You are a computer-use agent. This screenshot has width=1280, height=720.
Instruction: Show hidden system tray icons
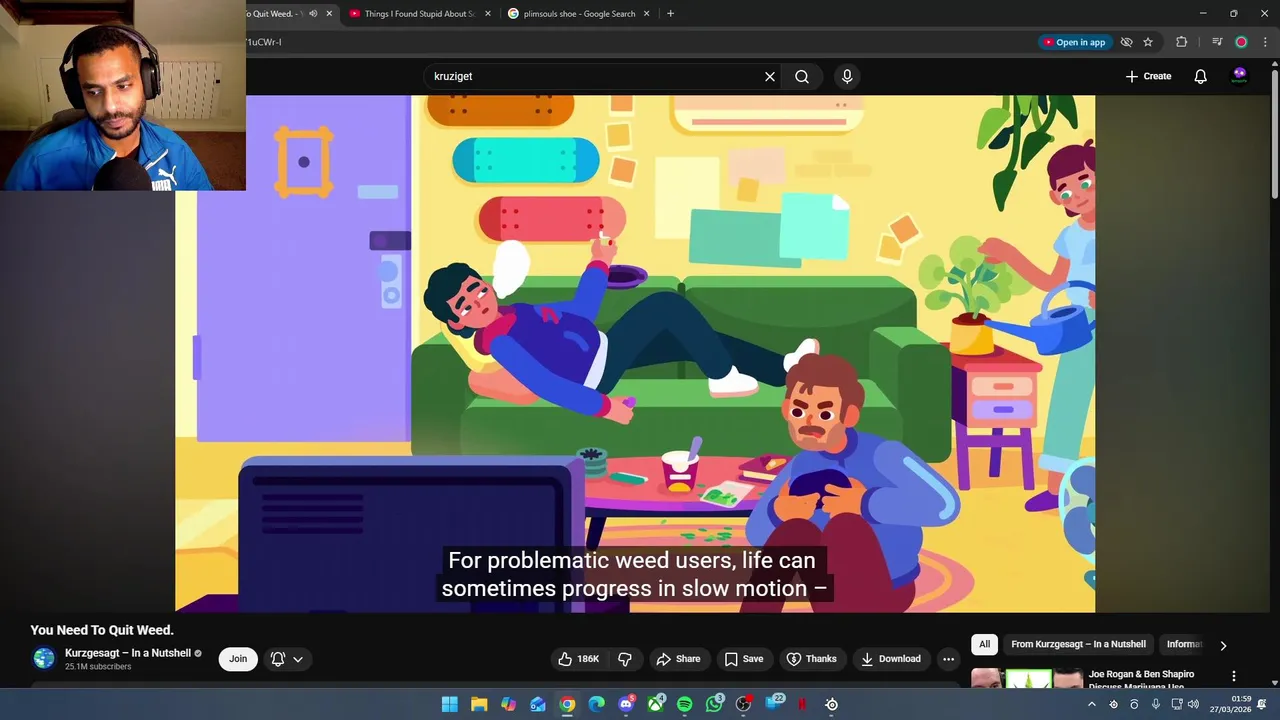pos(1091,704)
